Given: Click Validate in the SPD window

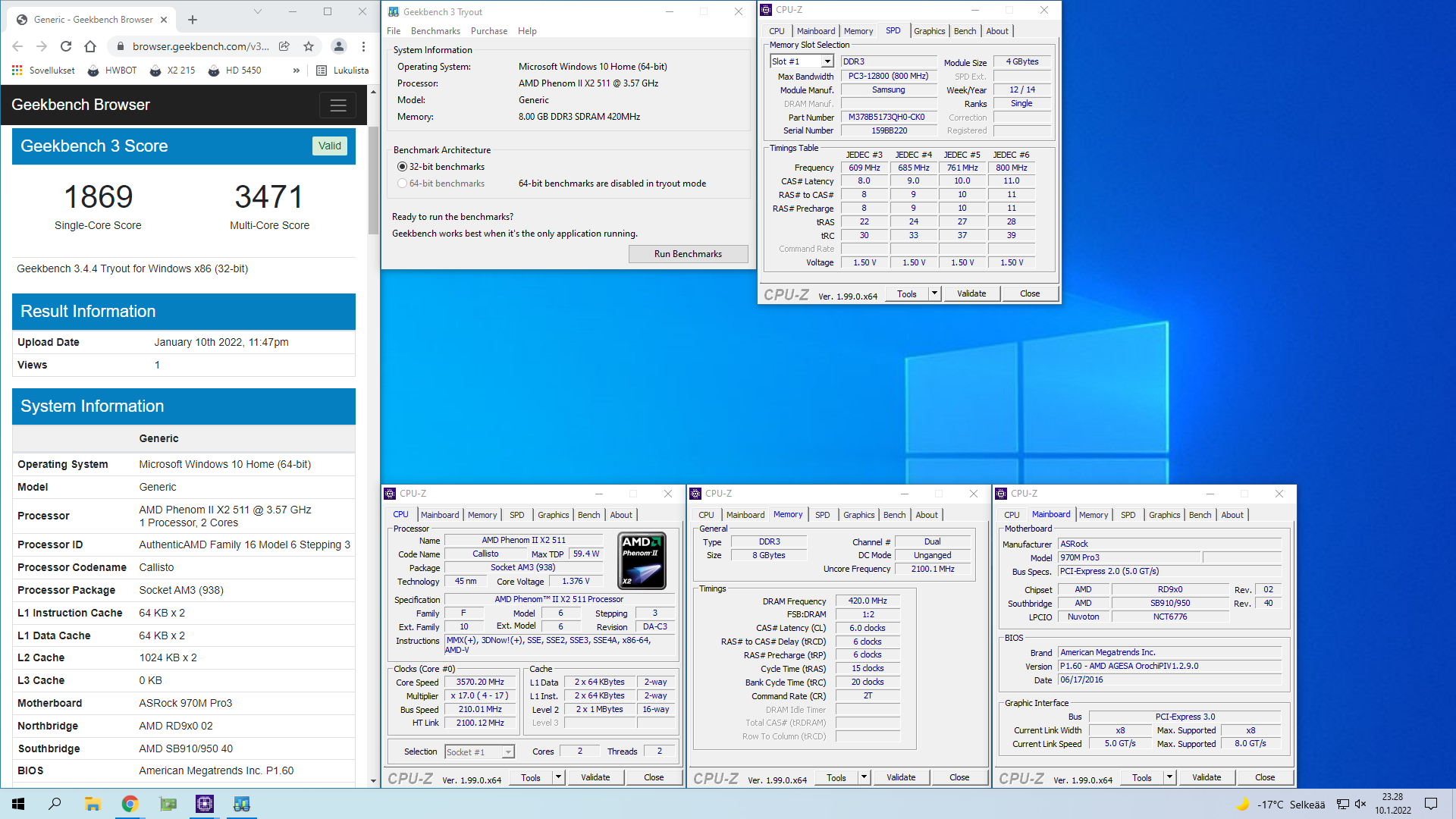Looking at the screenshot, I should [971, 293].
